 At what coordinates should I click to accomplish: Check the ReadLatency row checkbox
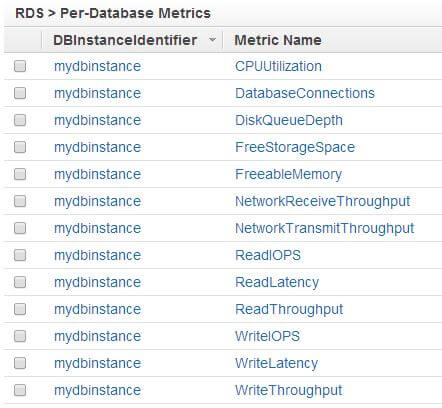(x=20, y=282)
